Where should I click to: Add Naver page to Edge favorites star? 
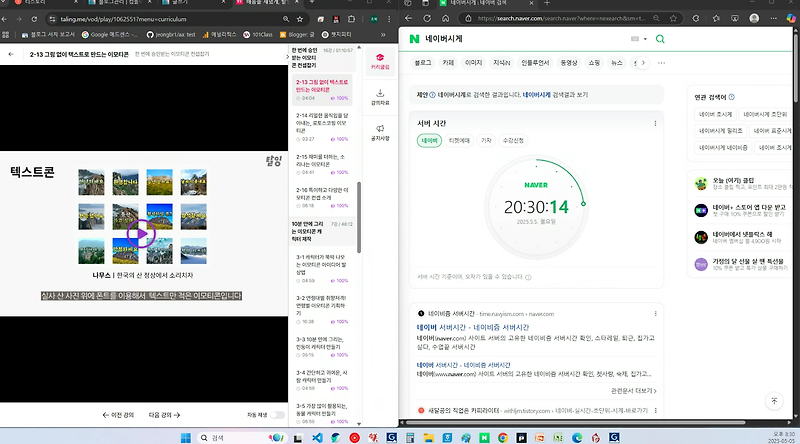pyautogui.click(x=673, y=18)
